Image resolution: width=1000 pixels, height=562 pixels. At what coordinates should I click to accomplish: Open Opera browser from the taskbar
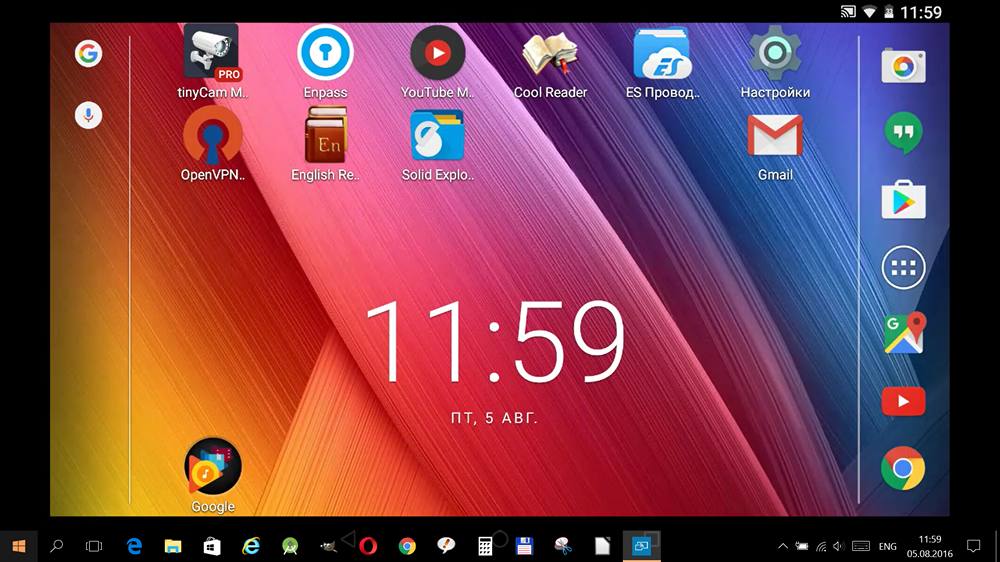[x=368, y=546]
